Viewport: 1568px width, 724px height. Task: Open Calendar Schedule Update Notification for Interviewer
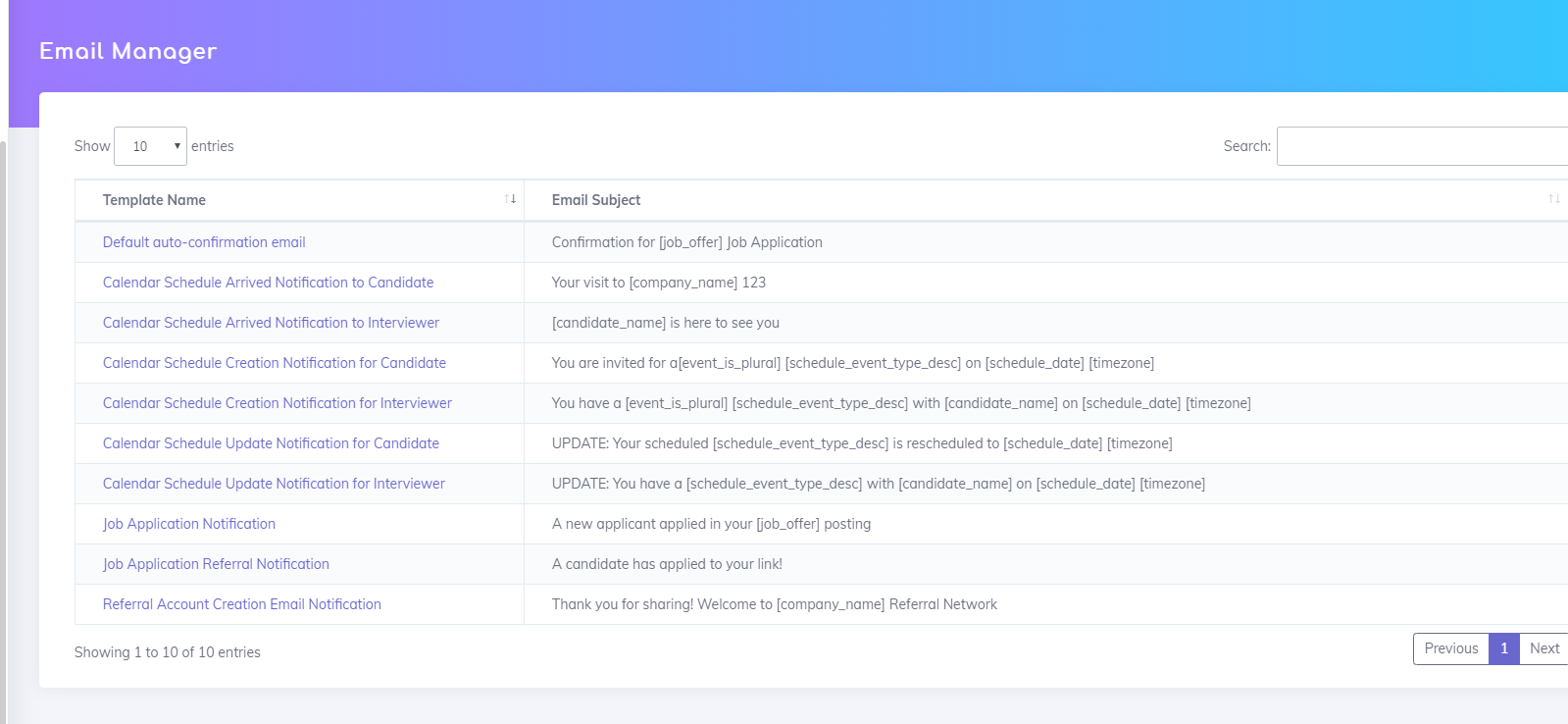click(274, 484)
